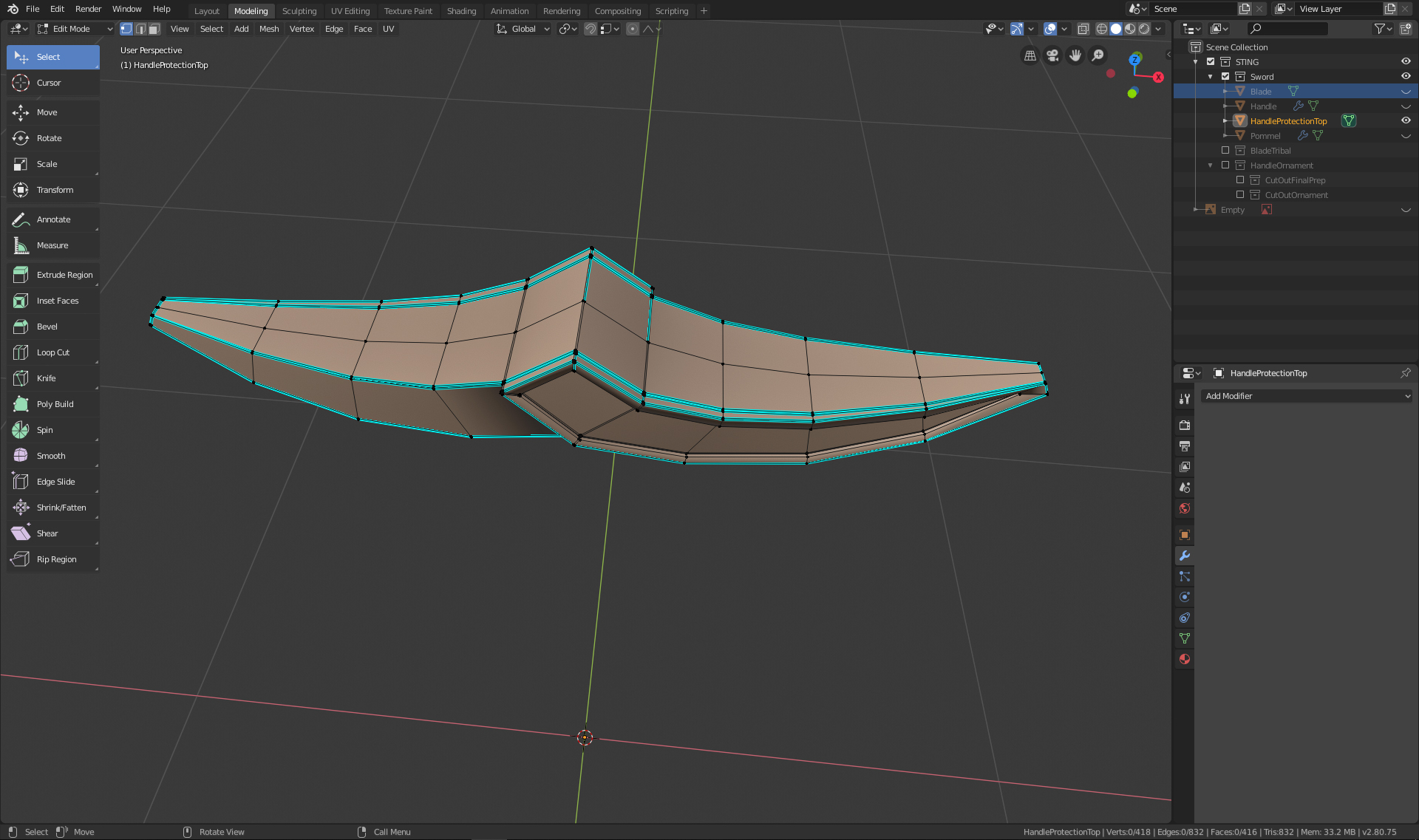Screen dimensions: 1419x840
Task: Open the Add Modifier dropdown
Action: tap(1307, 396)
